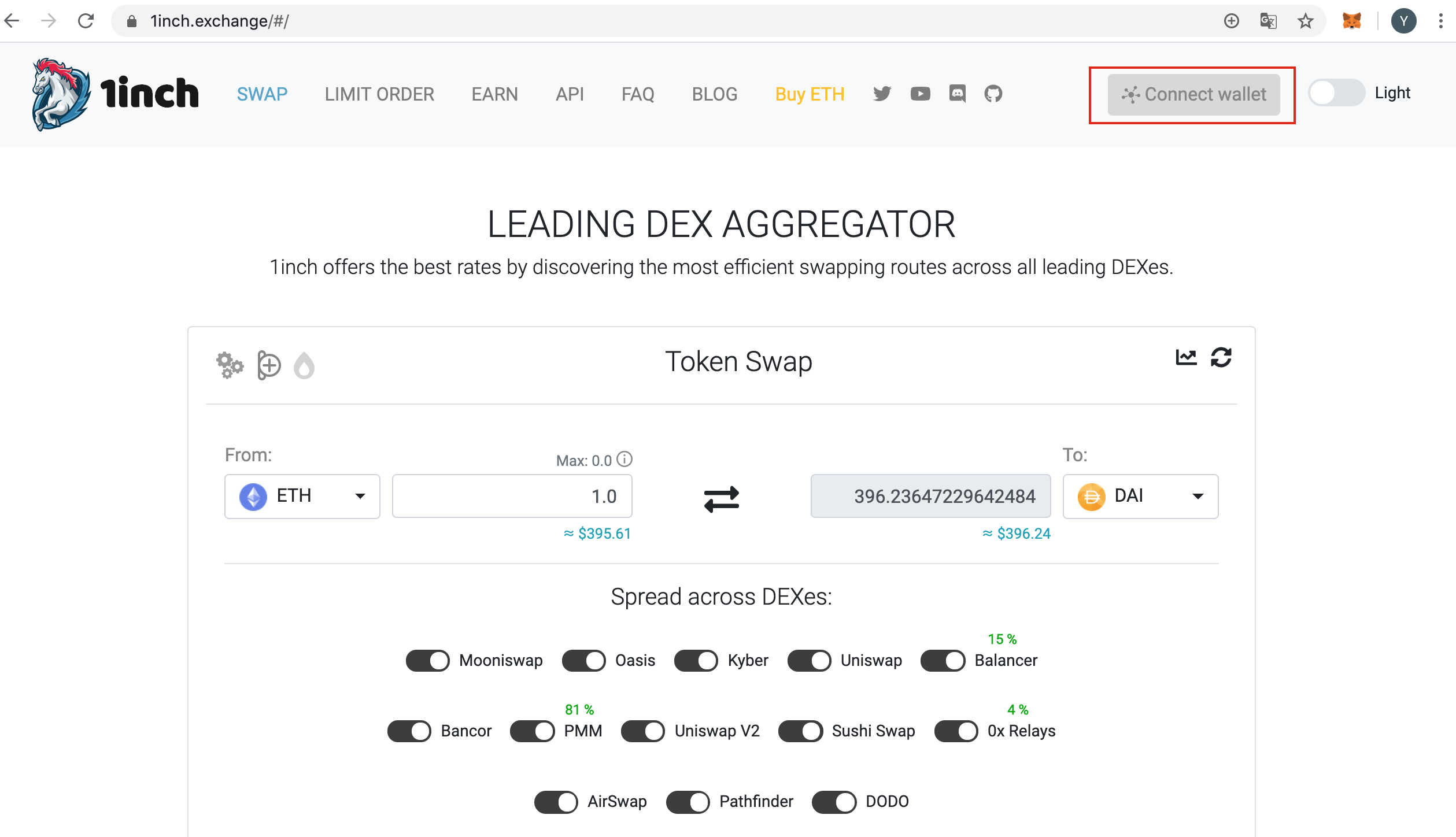Viewport: 1456px width, 837px height.
Task: Click the Max: 0.0 label
Action: point(584,461)
